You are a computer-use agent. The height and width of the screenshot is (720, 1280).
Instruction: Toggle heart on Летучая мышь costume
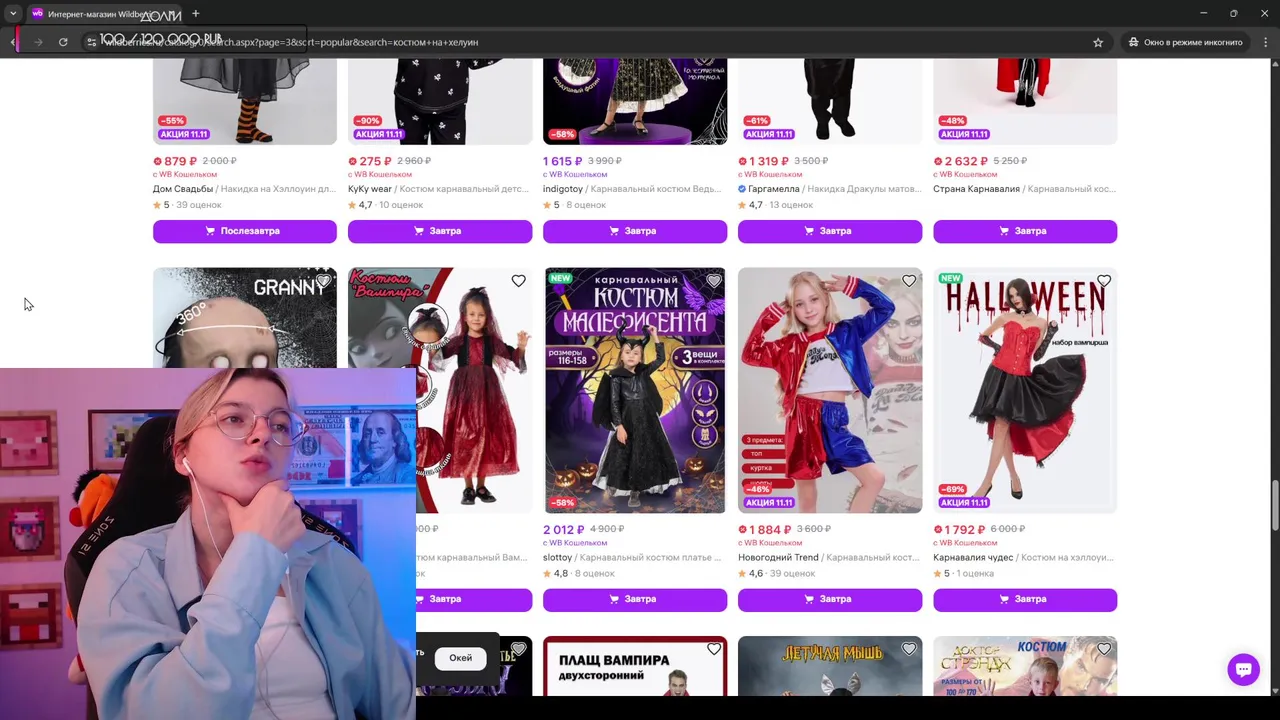908,649
